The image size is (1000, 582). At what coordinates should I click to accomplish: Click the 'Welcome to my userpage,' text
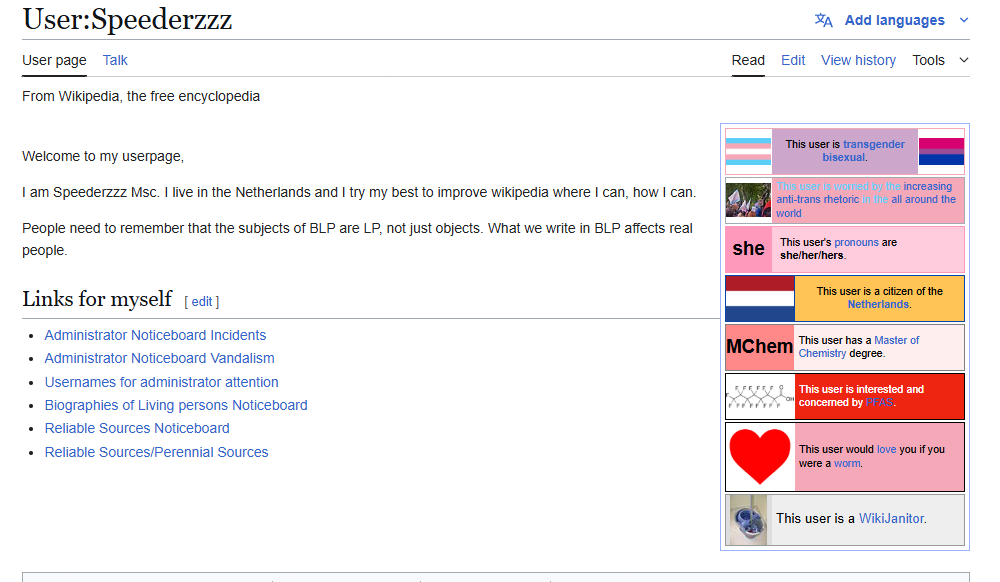pyautogui.click(x=103, y=156)
